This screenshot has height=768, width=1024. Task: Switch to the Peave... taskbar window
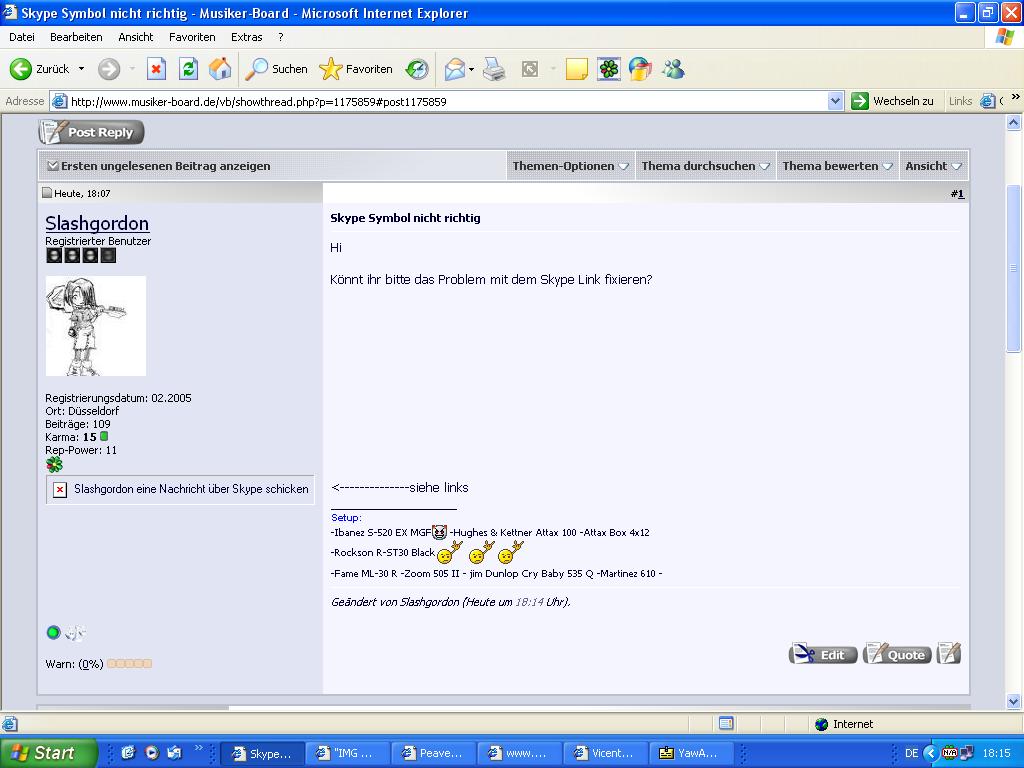pyautogui.click(x=434, y=753)
